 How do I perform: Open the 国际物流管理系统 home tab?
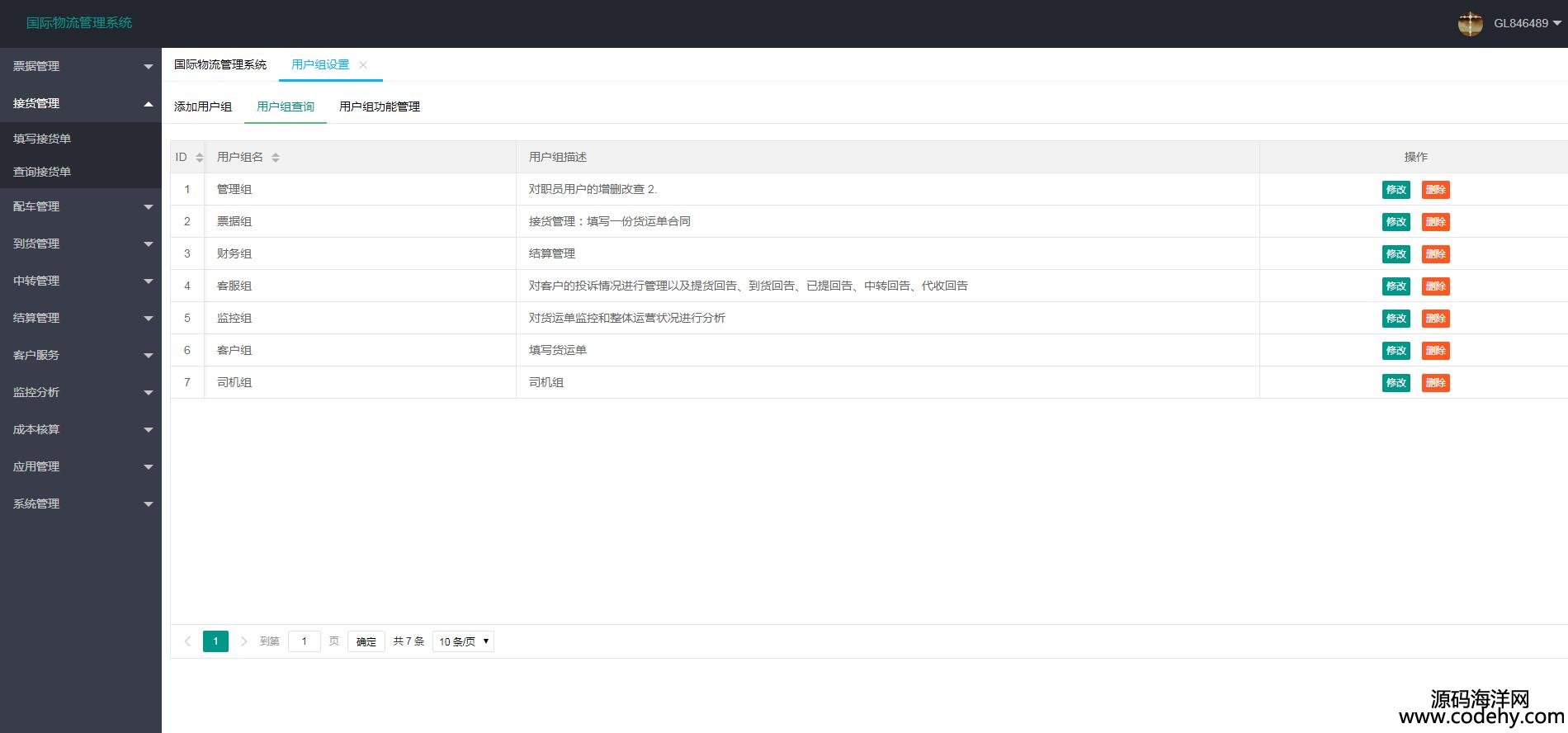point(220,64)
